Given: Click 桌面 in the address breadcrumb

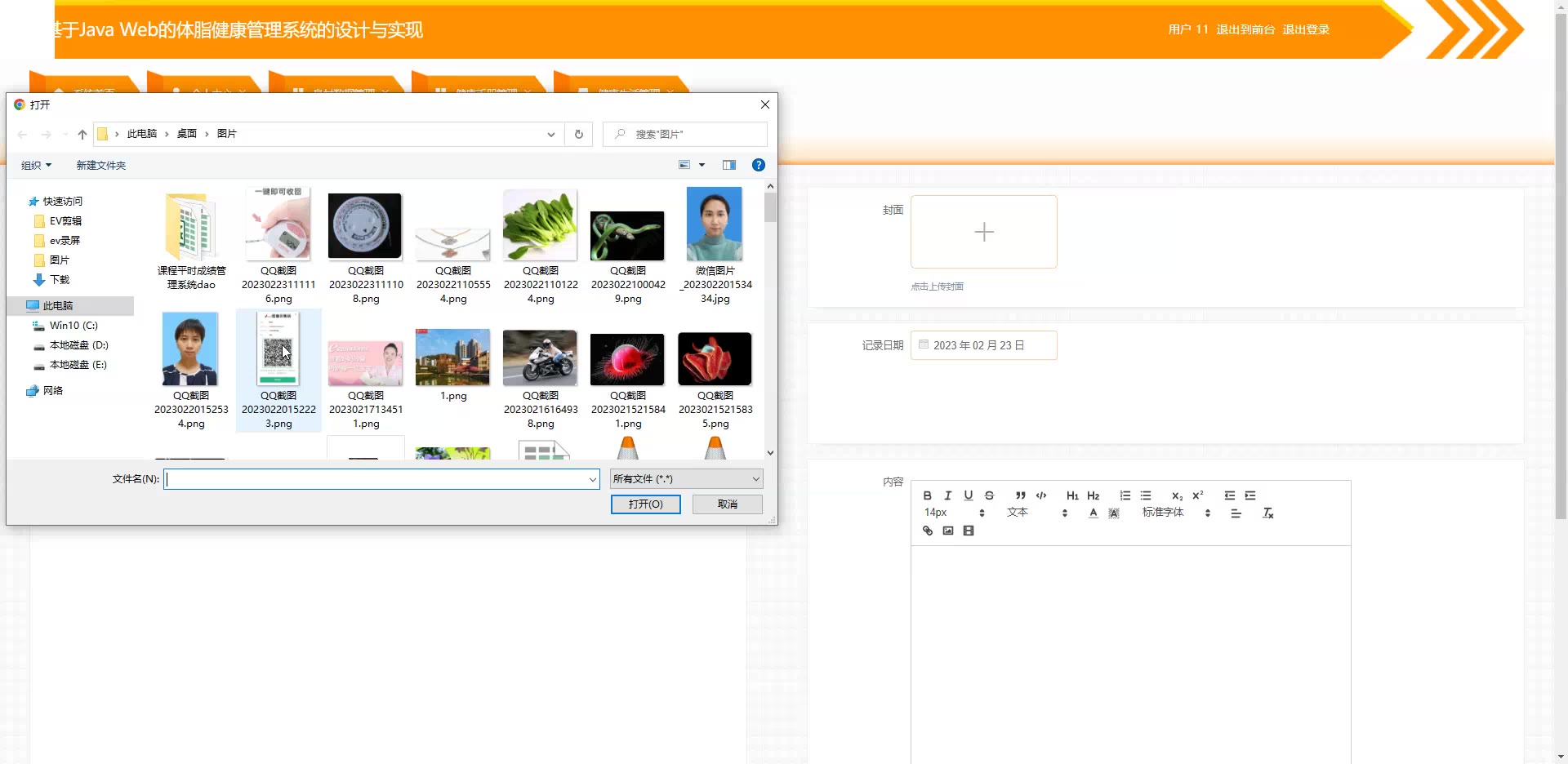Looking at the screenshot, I should point(187,134).
